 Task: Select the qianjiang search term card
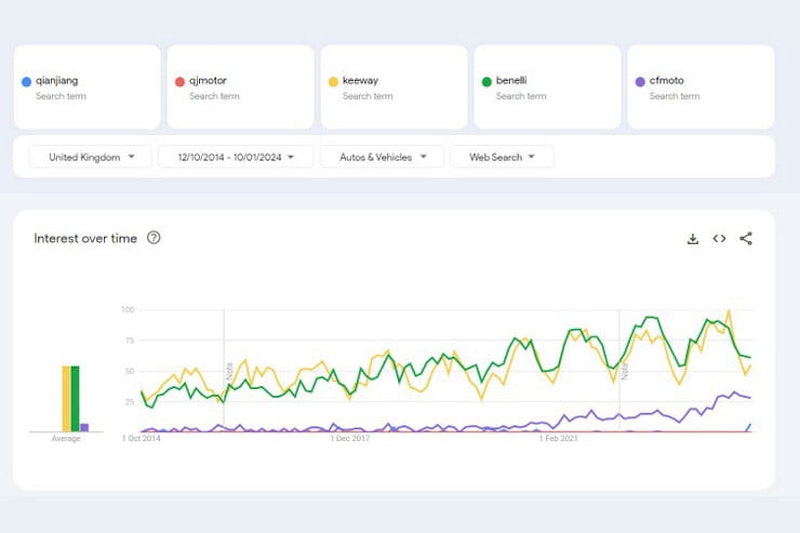(87, 87)
